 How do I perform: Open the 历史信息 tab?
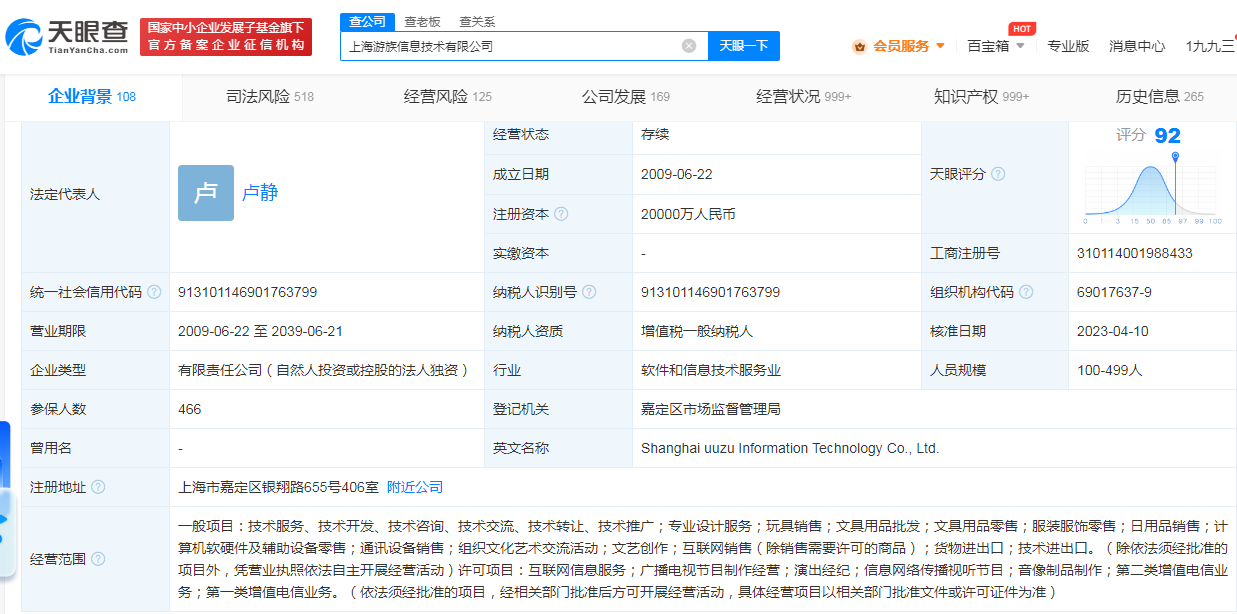[x=1160, y=97]
